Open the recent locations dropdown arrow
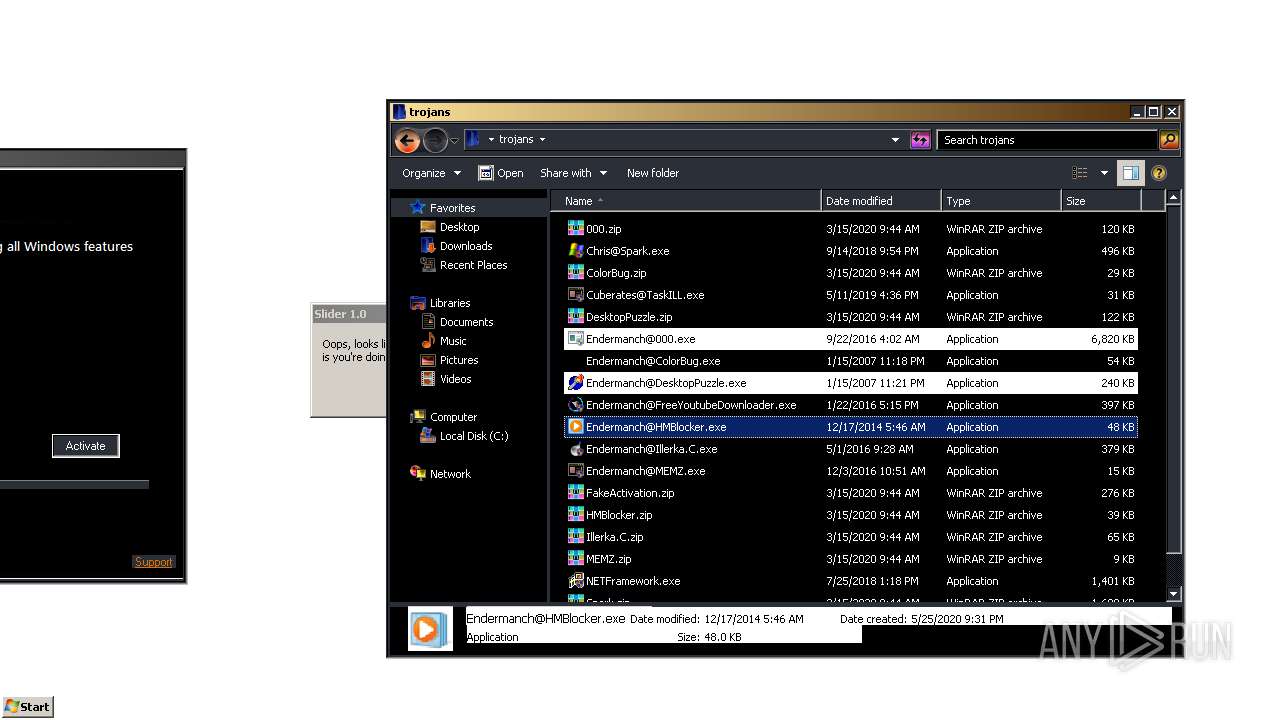Screen dimensions: 1280x720 (x=454, y=140)
